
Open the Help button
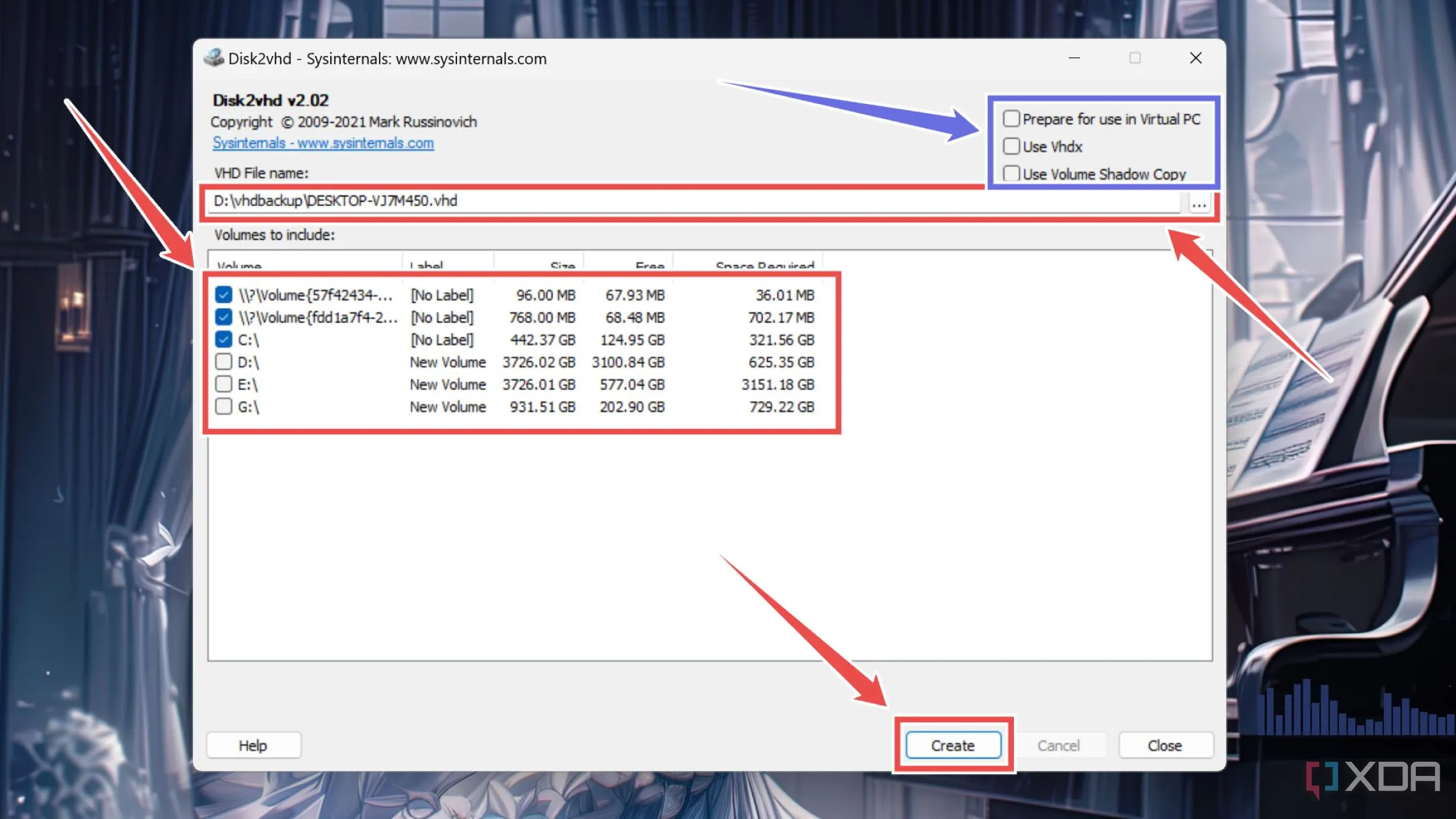[253, 746]
